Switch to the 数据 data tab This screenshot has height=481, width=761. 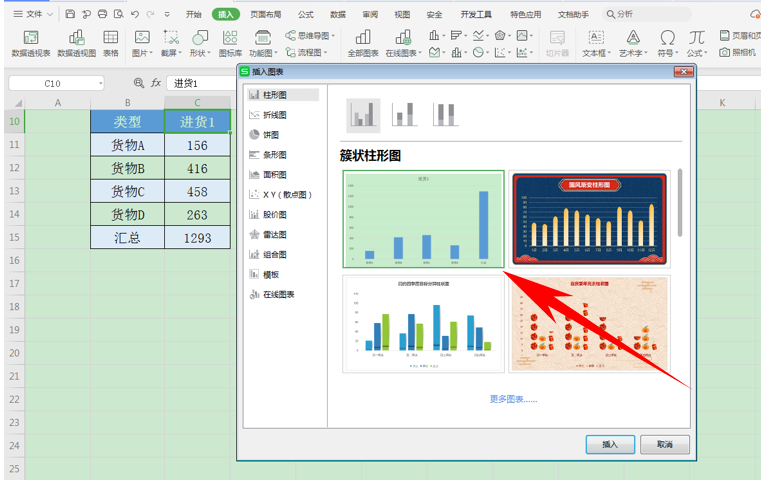(x=338, y=15)
